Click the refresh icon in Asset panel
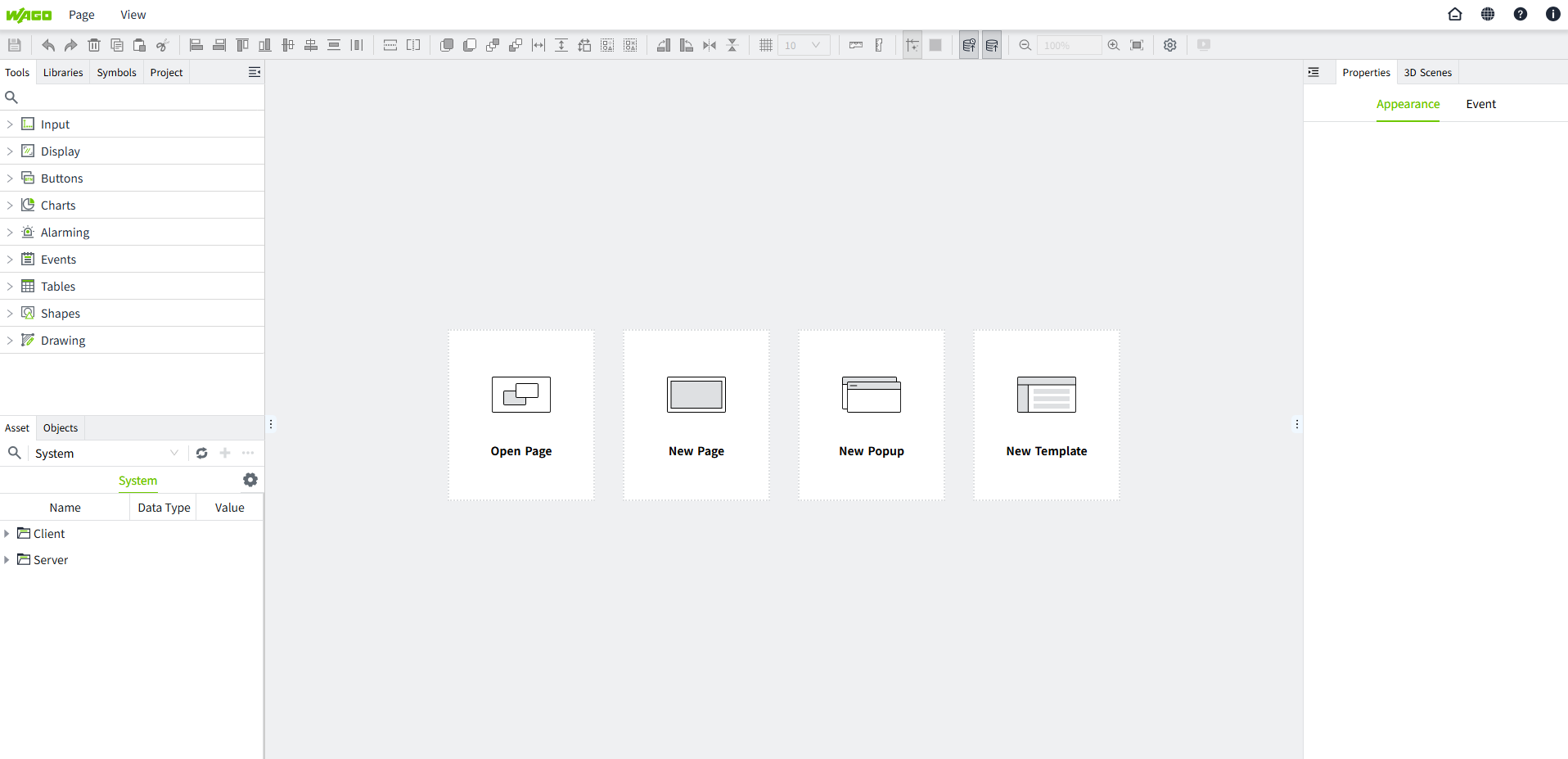 click(x=201, y=453)
